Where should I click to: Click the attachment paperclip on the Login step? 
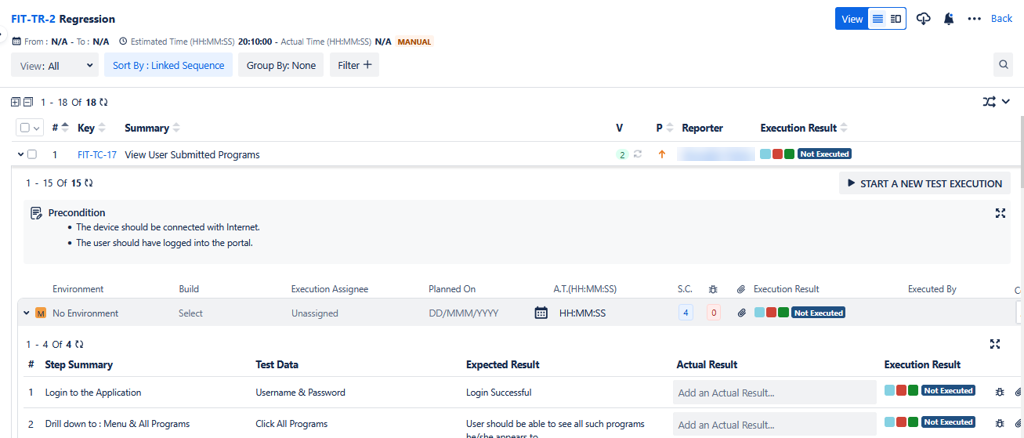[x=1019, y=392]
